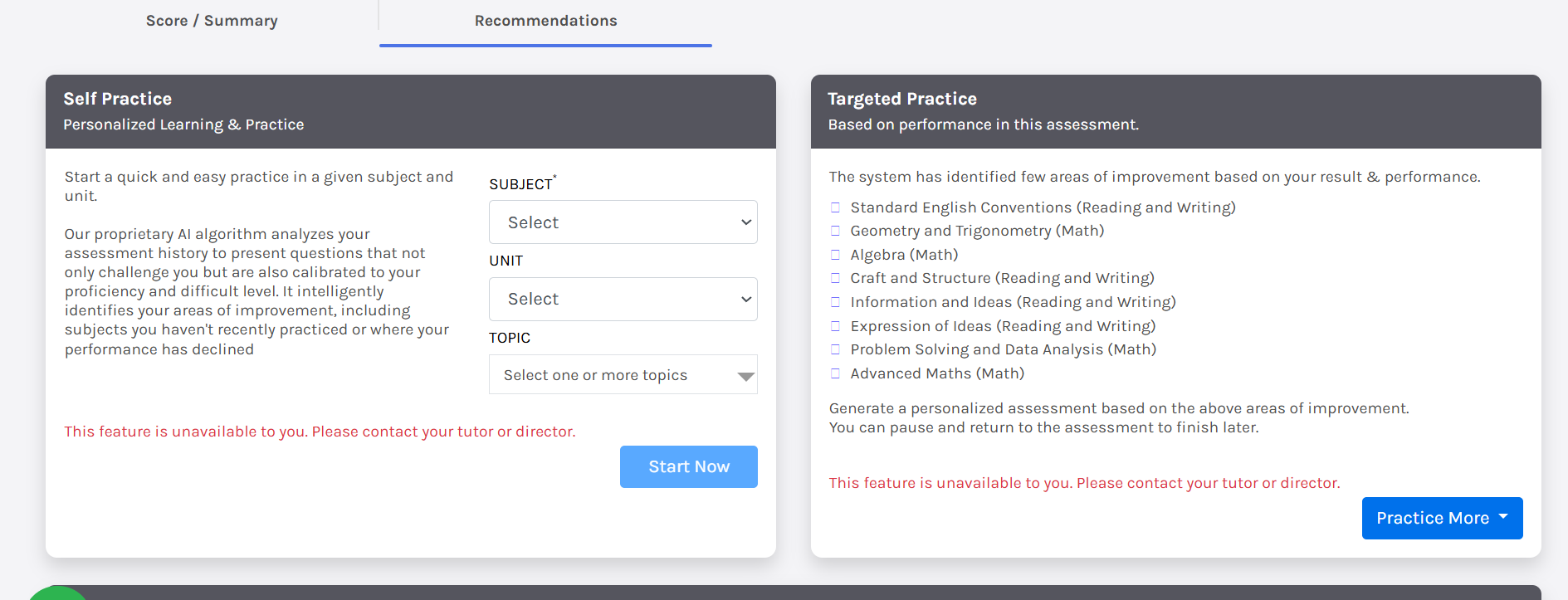Image resolution: width=1568 pixels, height=600 pixels.
Task: Tick Problem Solving and Data Analysis box
Action: tap(835, 349)
